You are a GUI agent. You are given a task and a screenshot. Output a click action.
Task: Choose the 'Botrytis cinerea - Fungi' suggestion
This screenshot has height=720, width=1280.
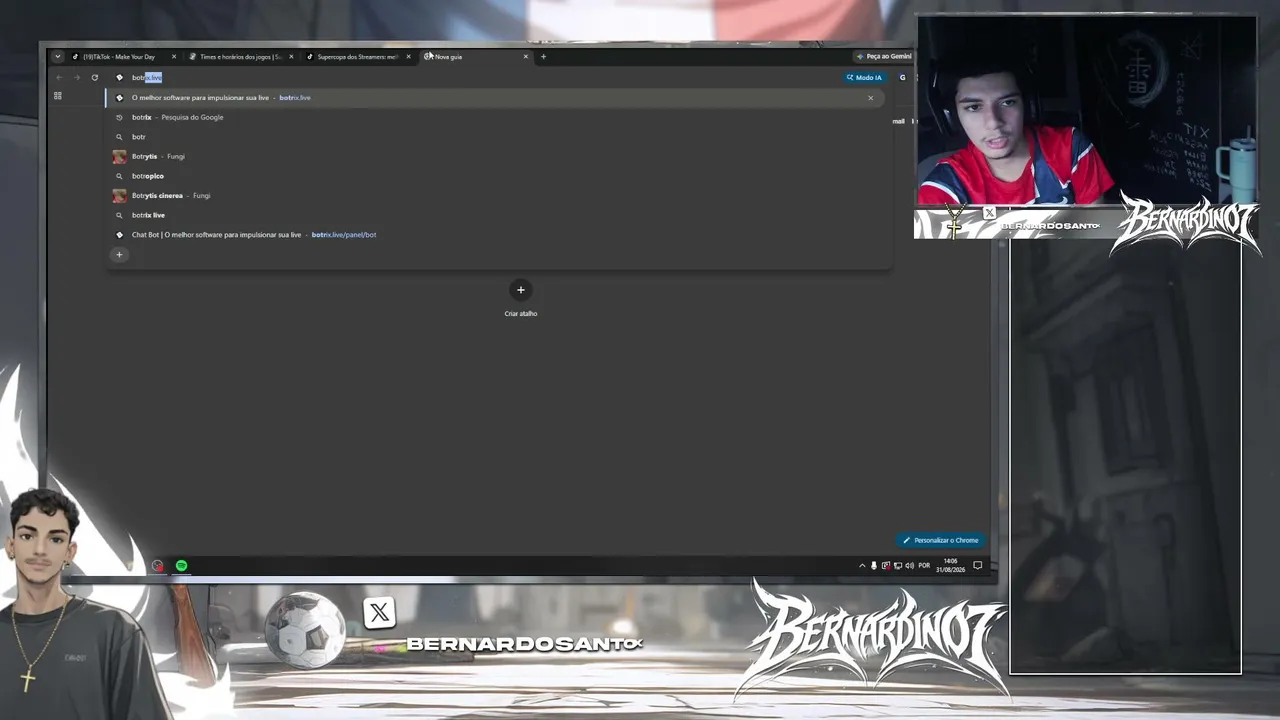(495, 195)
